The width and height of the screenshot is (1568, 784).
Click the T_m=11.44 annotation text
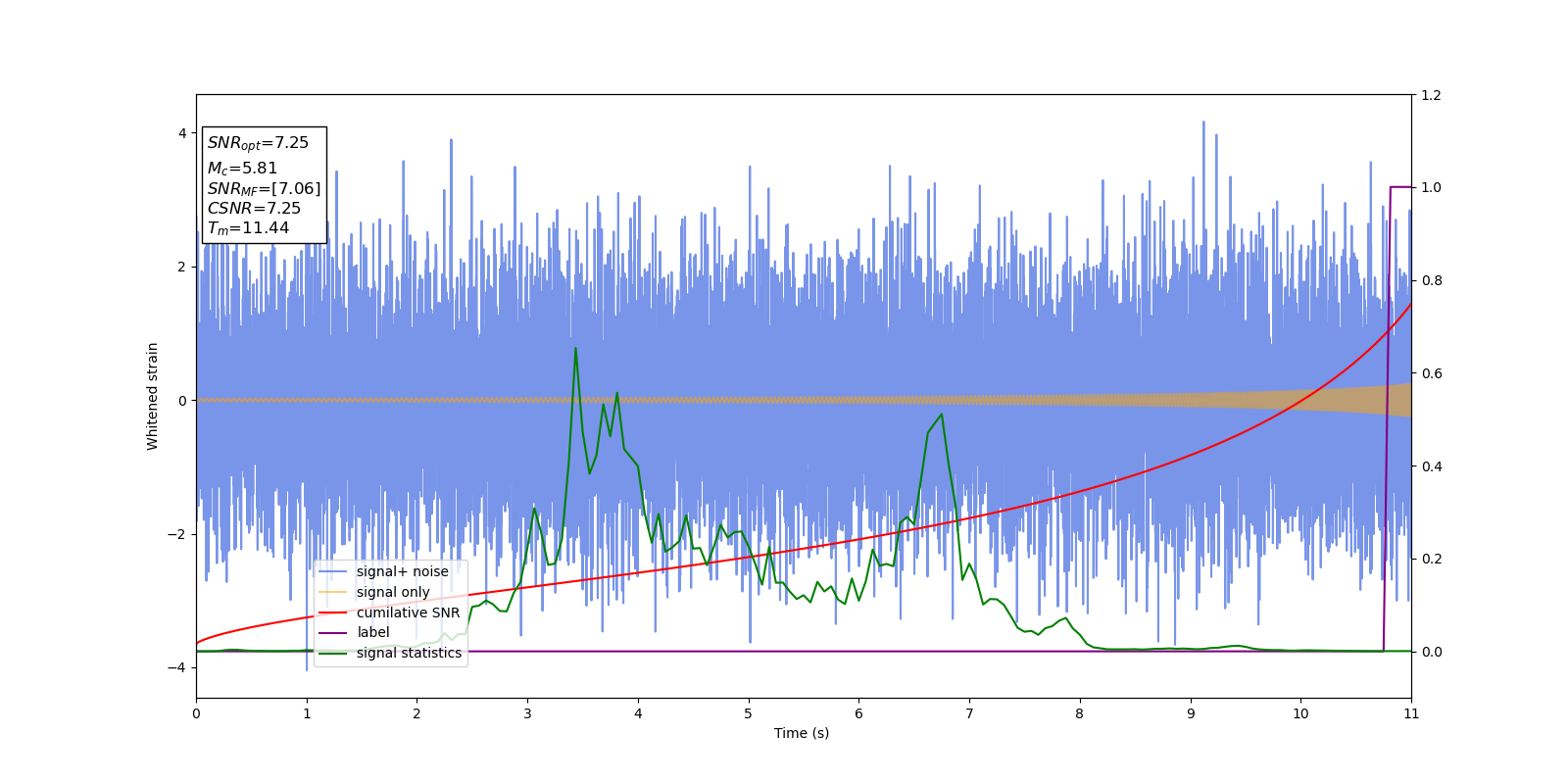[x=248, y=228]
